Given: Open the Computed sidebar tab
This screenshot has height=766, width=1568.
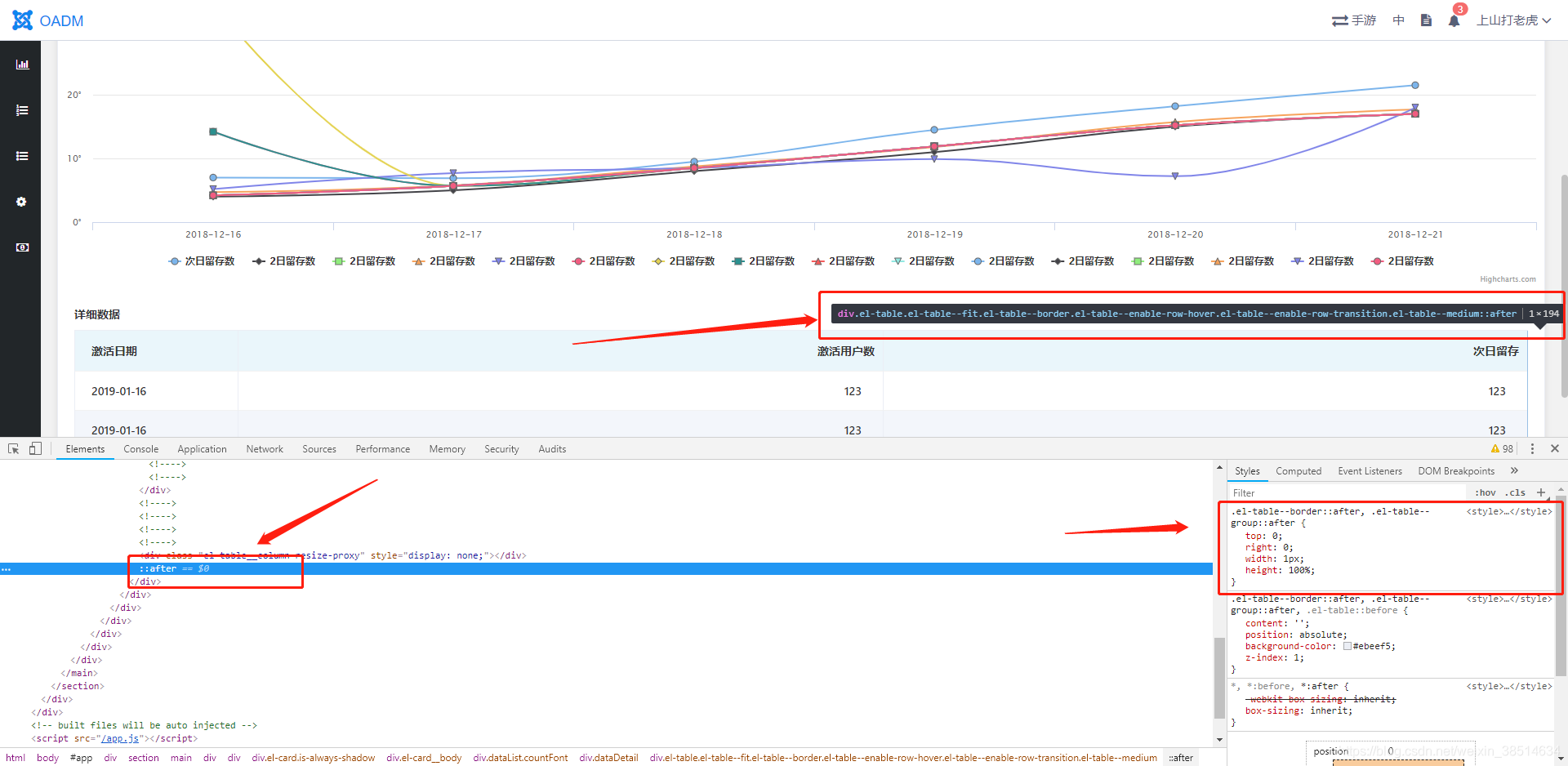Looking at the screenshot, I should click(x=1298, y=471).
